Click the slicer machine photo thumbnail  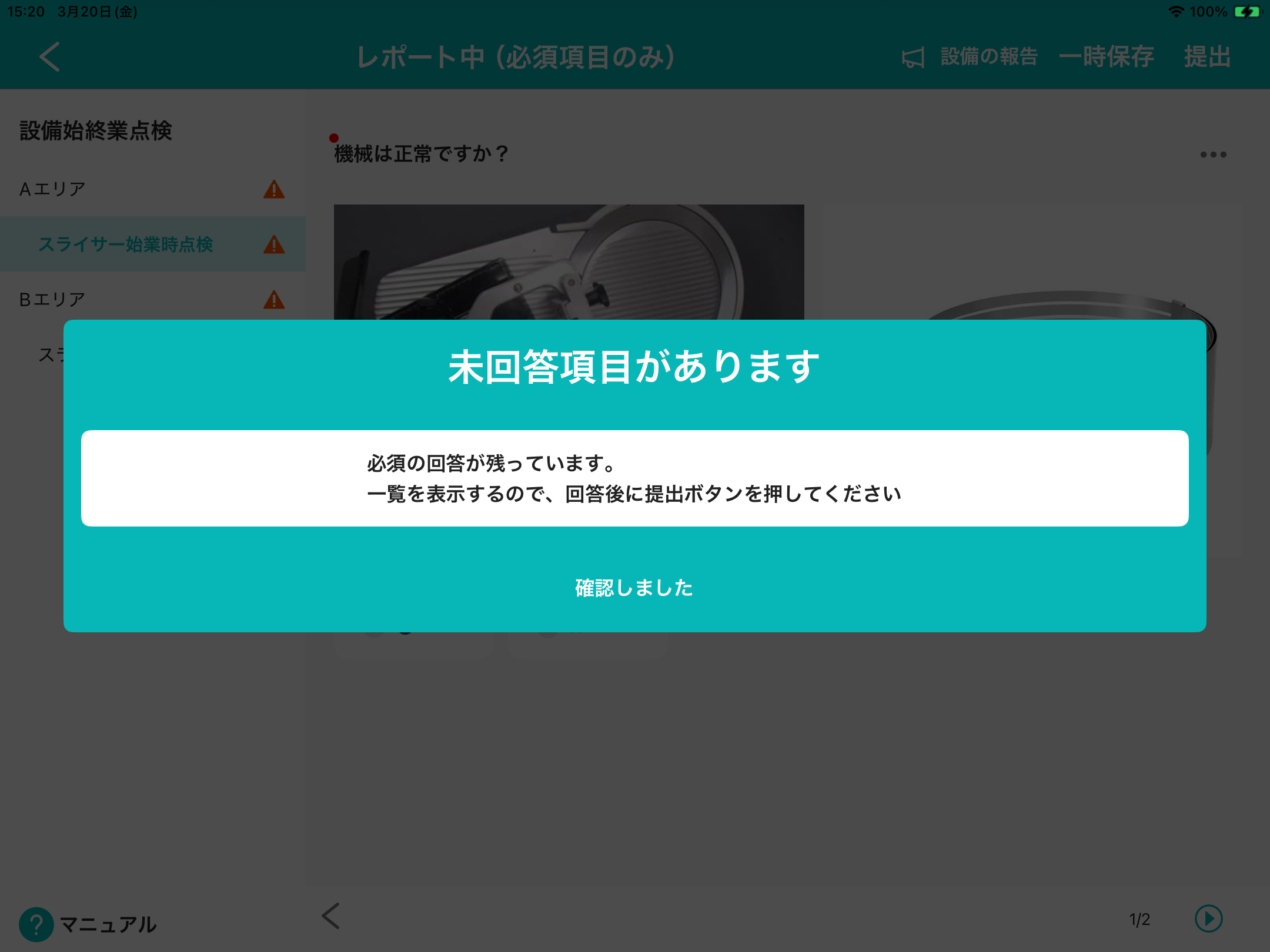[x=568, y=262]
